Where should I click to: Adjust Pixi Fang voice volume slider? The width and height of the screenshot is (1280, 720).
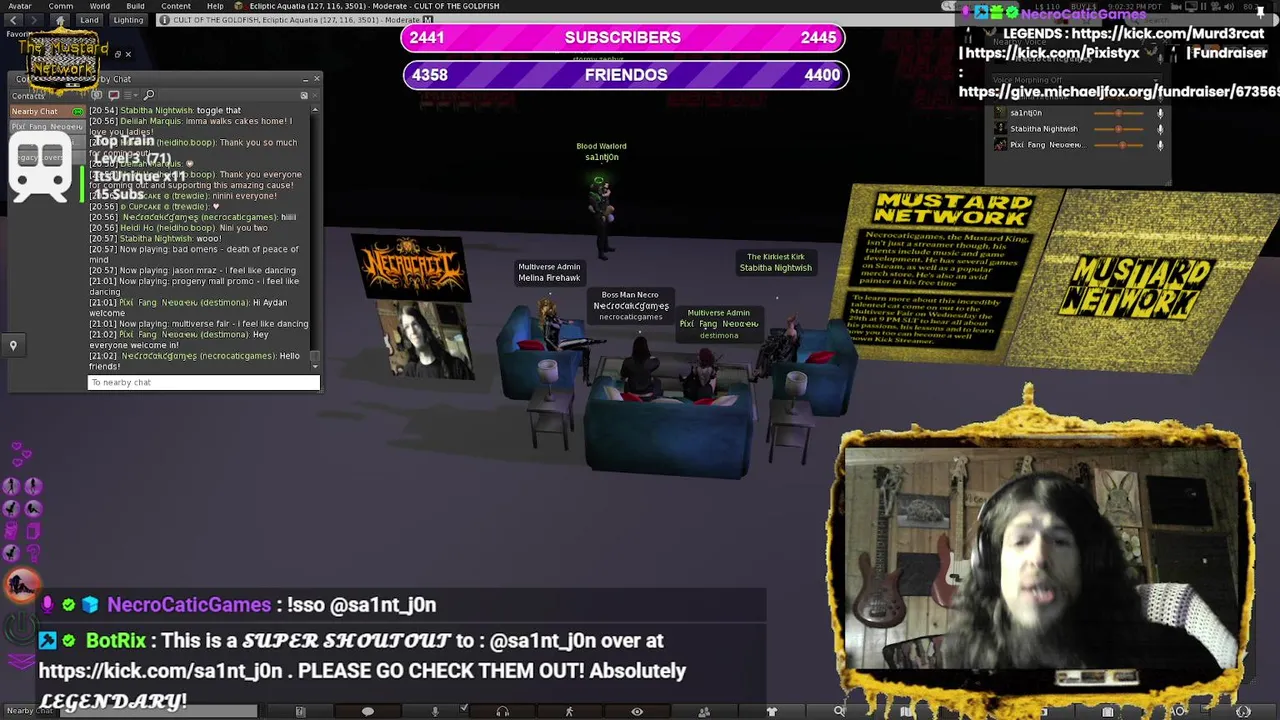click(x=1118, y=145)
